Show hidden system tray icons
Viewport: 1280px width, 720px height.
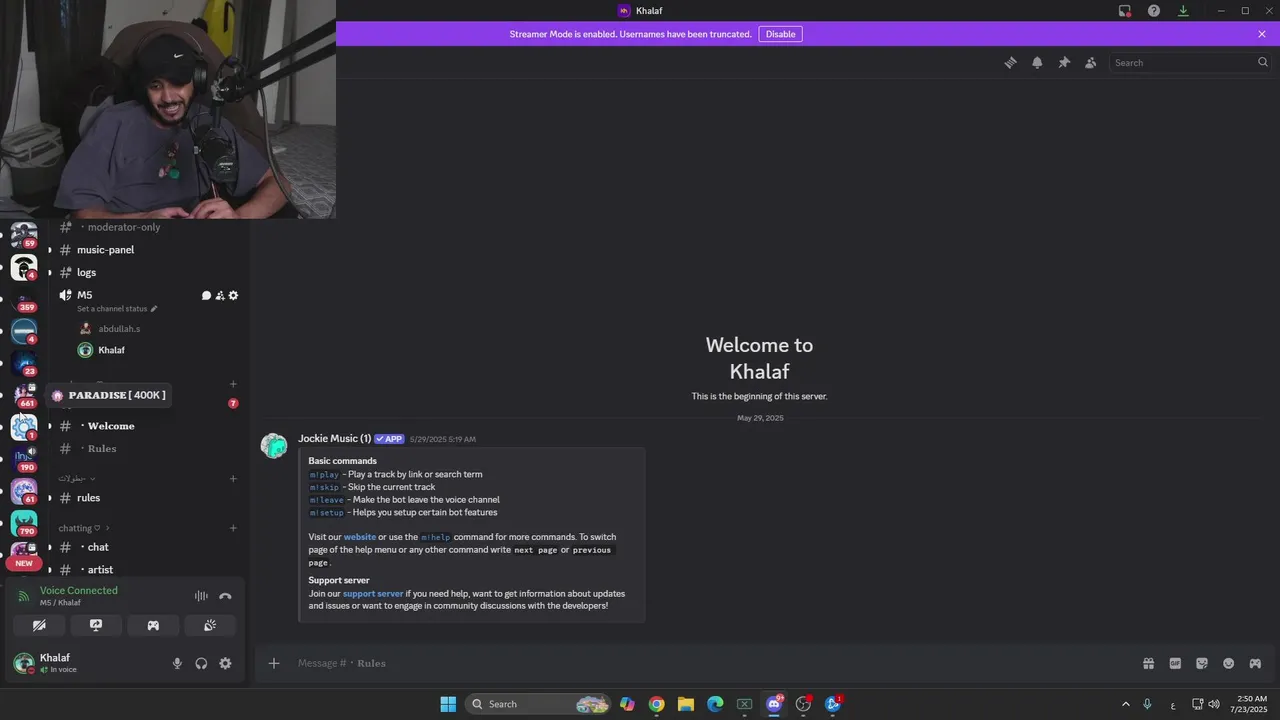pyautogui.click(x=1126, y=704)
